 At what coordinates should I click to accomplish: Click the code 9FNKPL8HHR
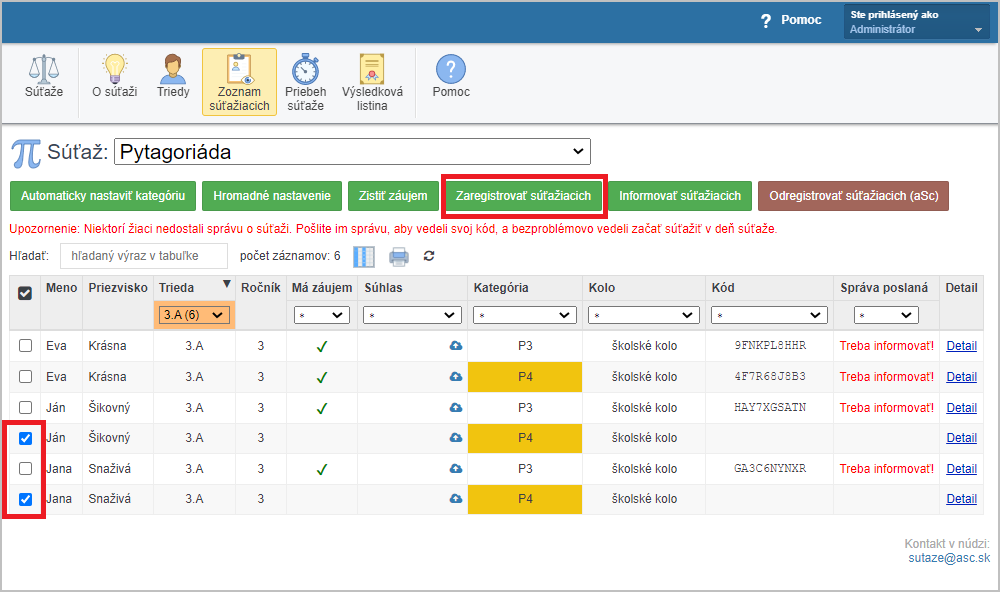point(770,346)
